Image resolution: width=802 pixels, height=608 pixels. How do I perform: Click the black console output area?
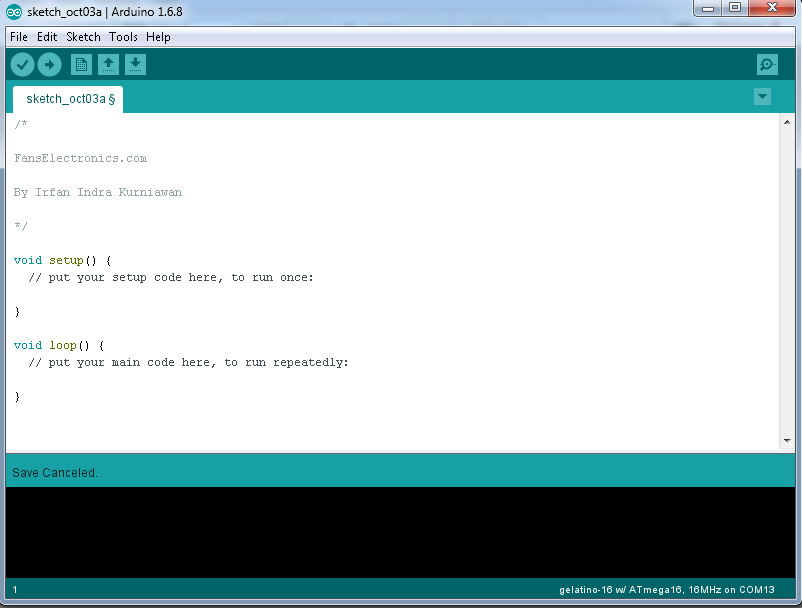(400, 532)
